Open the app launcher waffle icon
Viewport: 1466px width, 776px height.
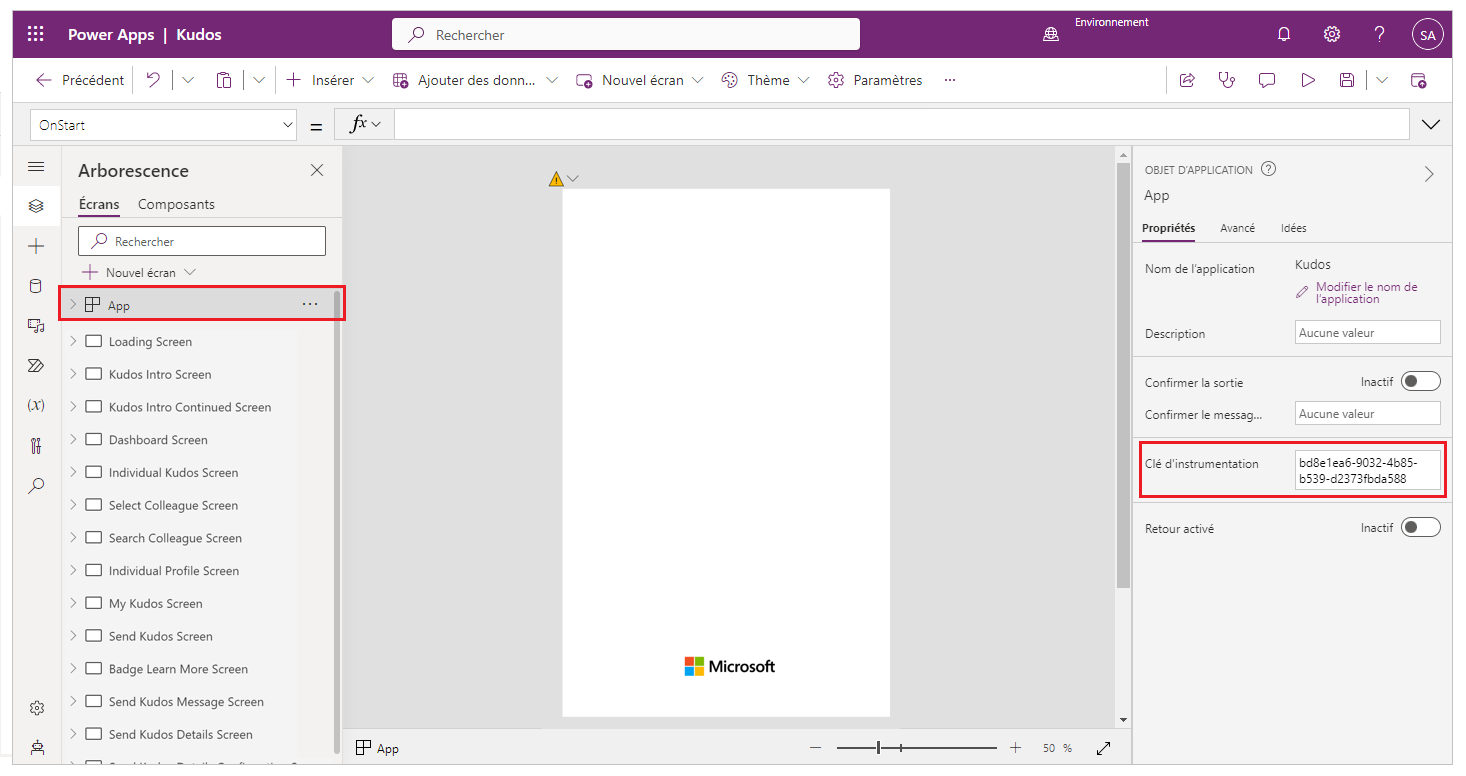pyautogui.click(x=36, y=34)
